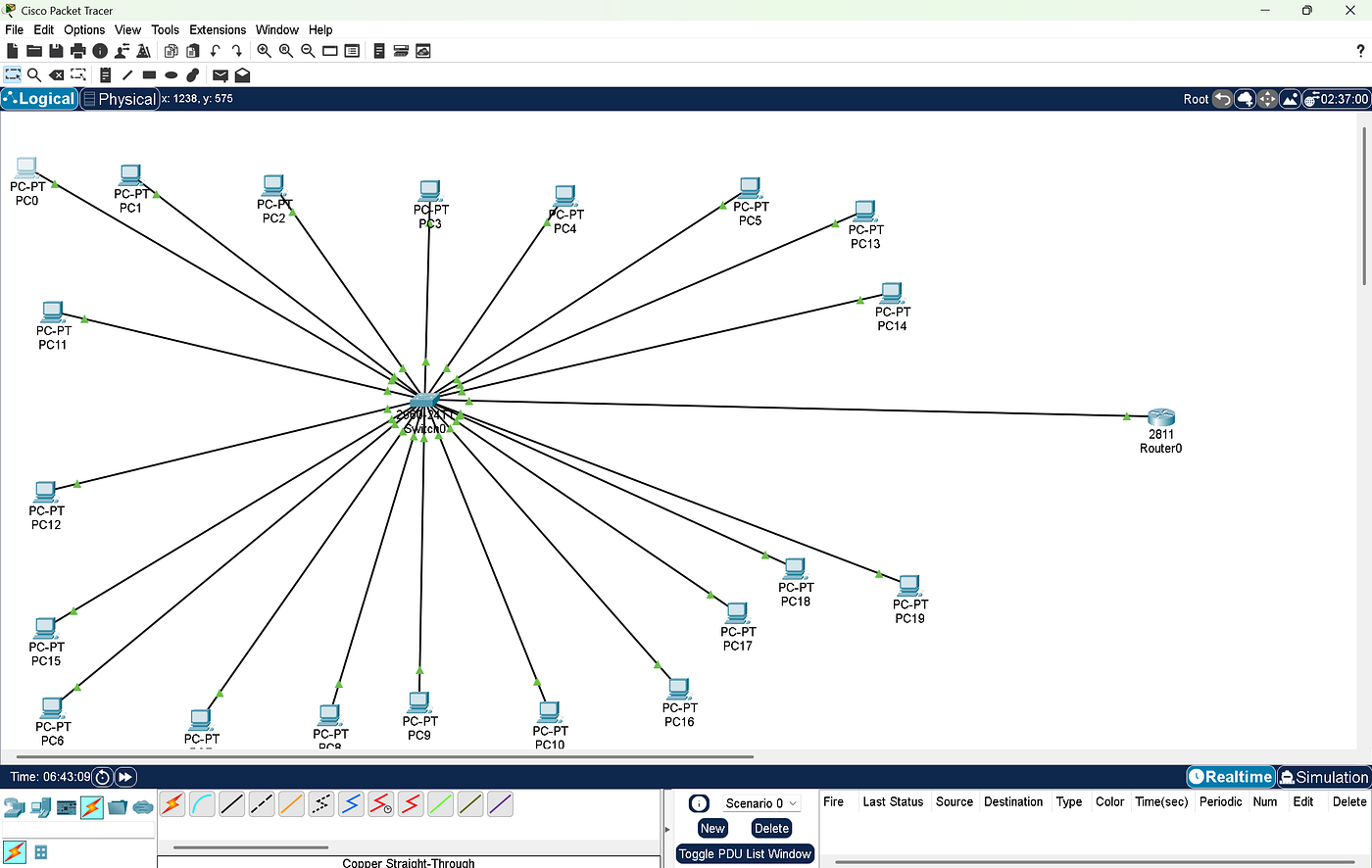
Task: Click the connections horizontal scrollbar
Action: [x=250, y=847]
